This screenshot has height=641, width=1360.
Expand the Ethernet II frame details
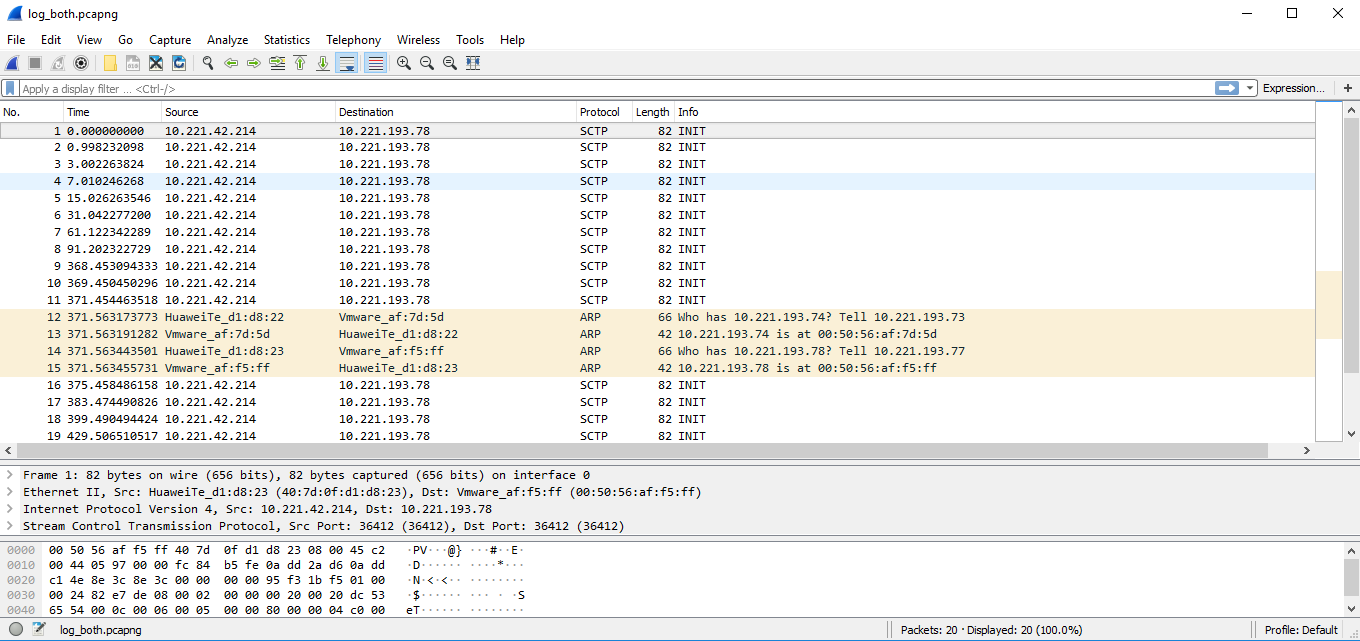point(10,492)
